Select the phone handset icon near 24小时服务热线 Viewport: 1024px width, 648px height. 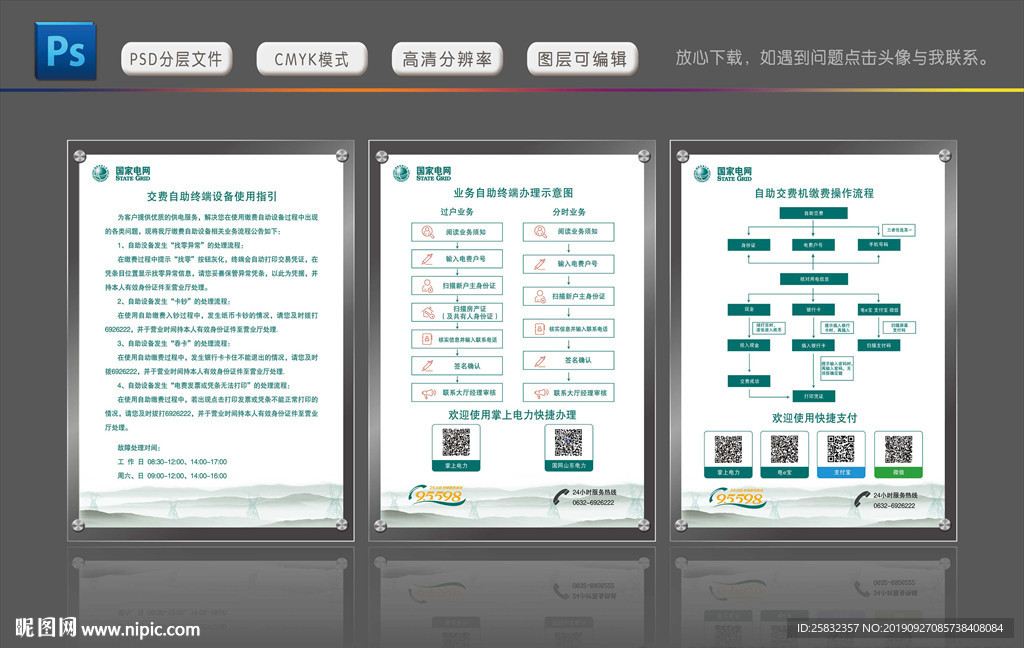tap(561, 496)
